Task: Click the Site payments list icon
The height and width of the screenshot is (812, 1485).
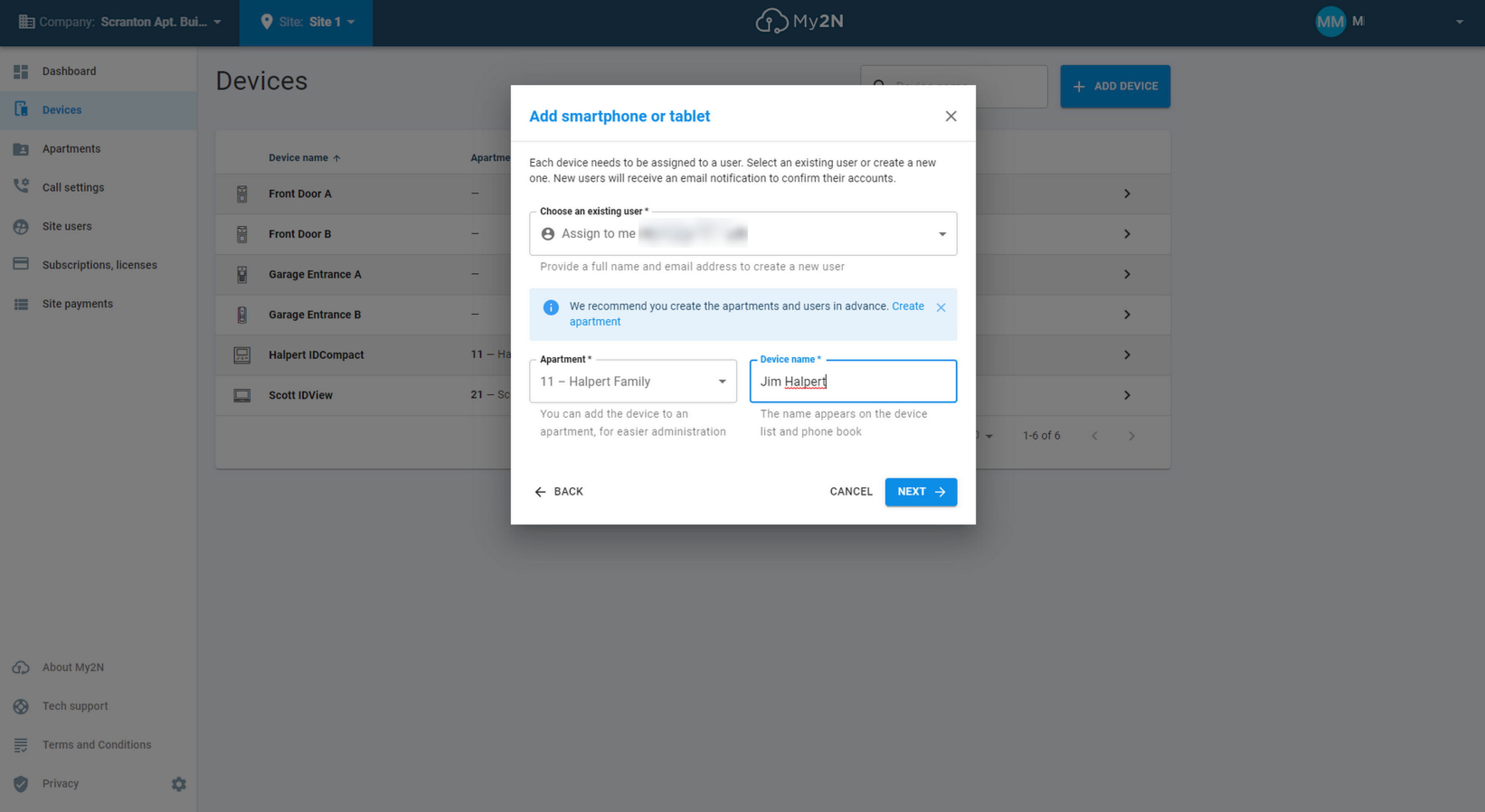Action: click(x=21, y=304)
